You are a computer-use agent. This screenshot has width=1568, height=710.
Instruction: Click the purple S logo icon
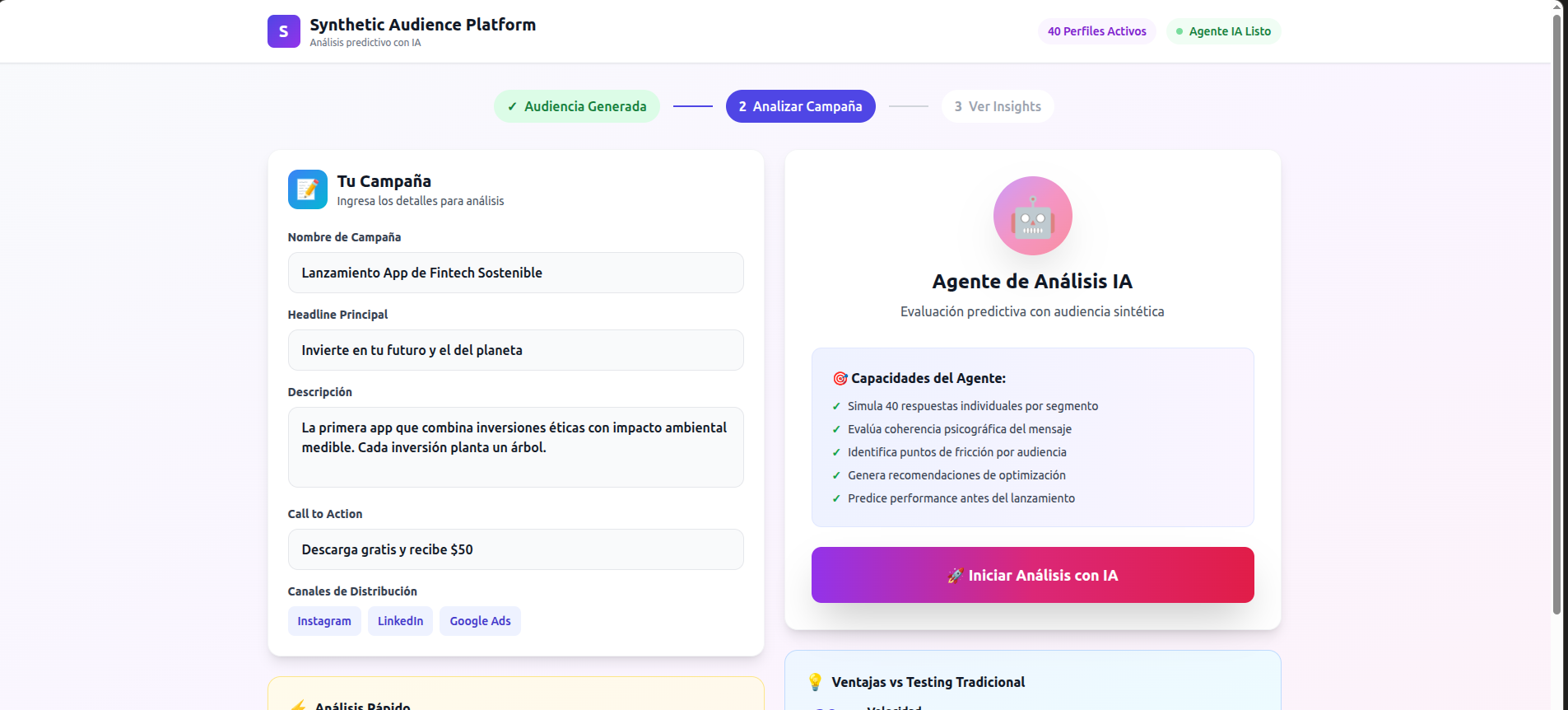pos(283,31)
